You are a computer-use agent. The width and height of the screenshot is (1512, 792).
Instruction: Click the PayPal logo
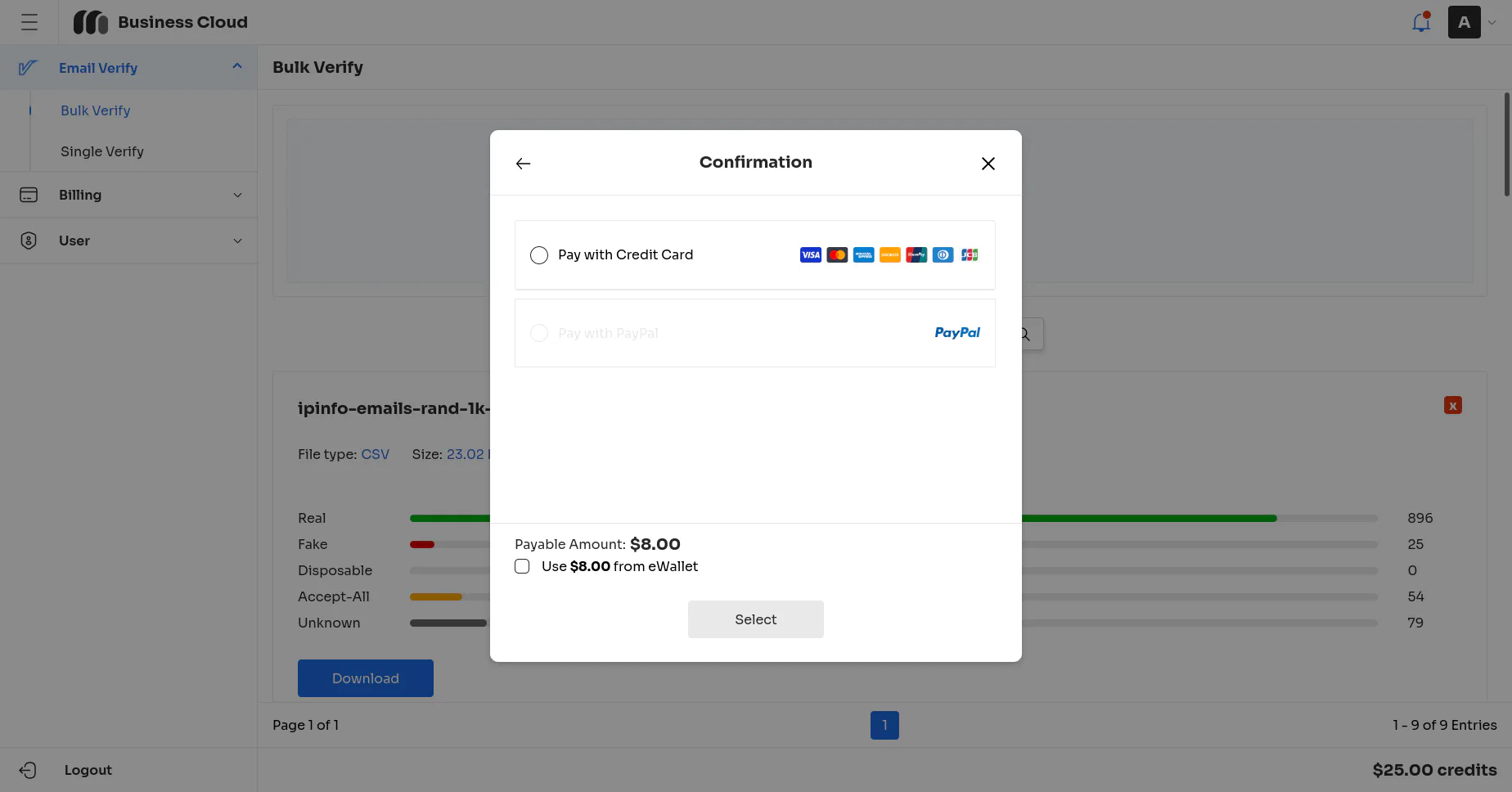coord(957,333)
